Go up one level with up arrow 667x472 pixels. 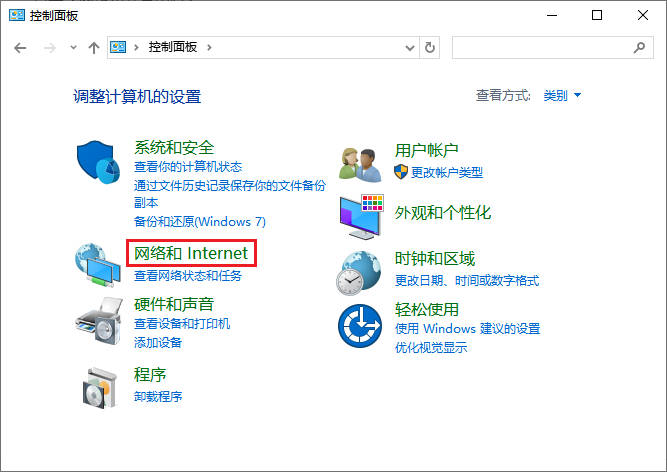click(x=94, y=48)
